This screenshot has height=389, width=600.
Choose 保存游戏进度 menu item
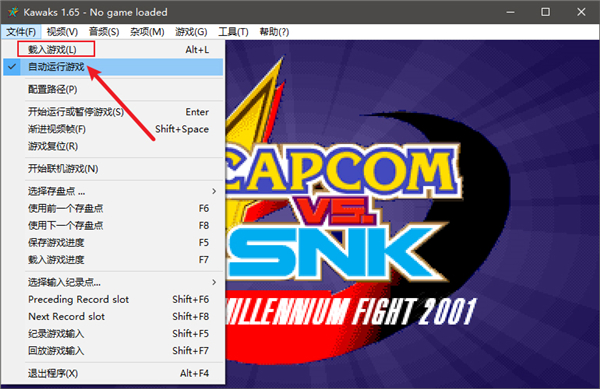(113, 243)
